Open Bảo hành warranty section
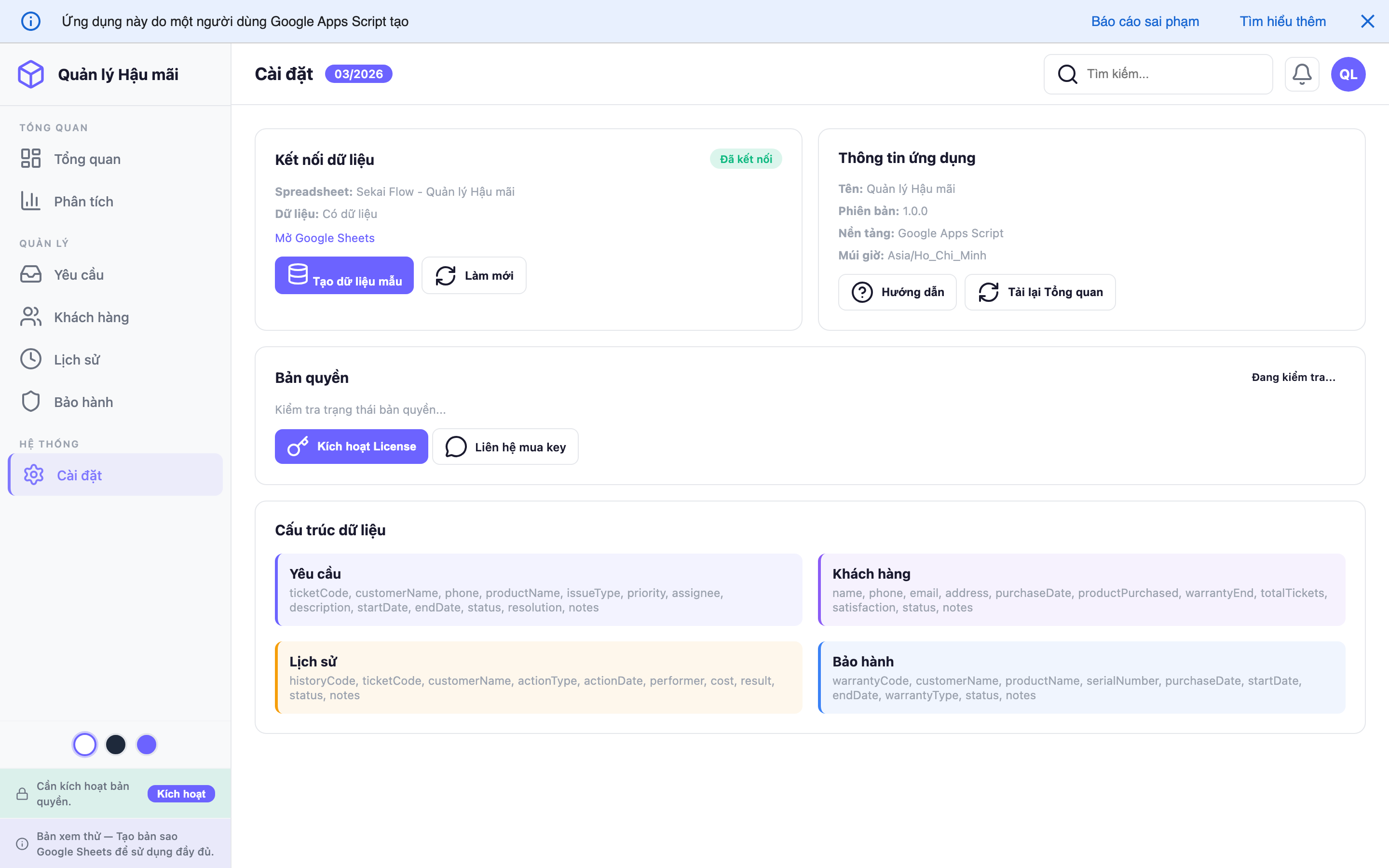The height and width of the screenshot is (868, 1389). [83, 403]
